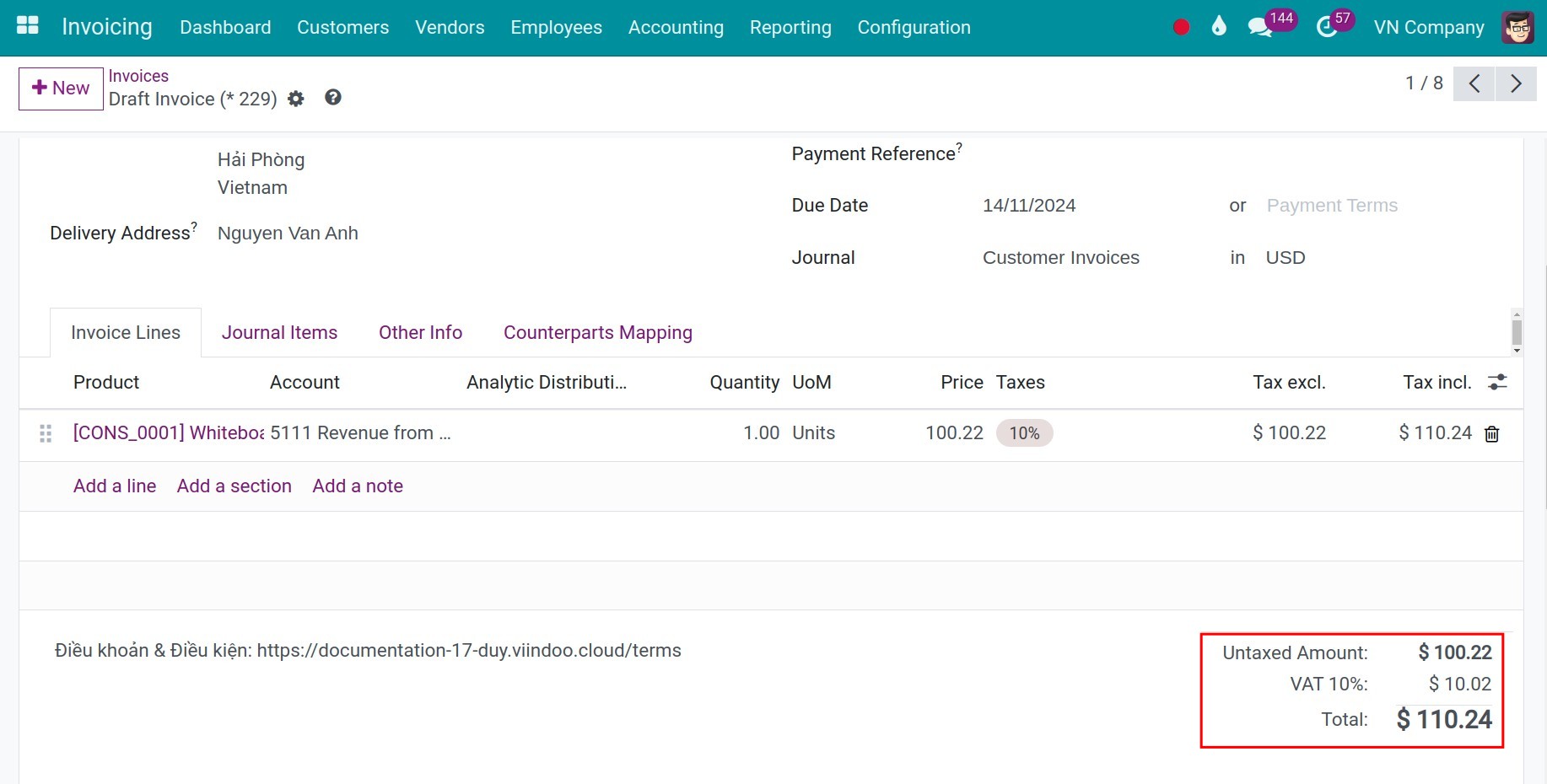Open the Vendors menu
The height and width of the screenshot is (784, 1547).
pyautogui.click(x=450, y=27)
